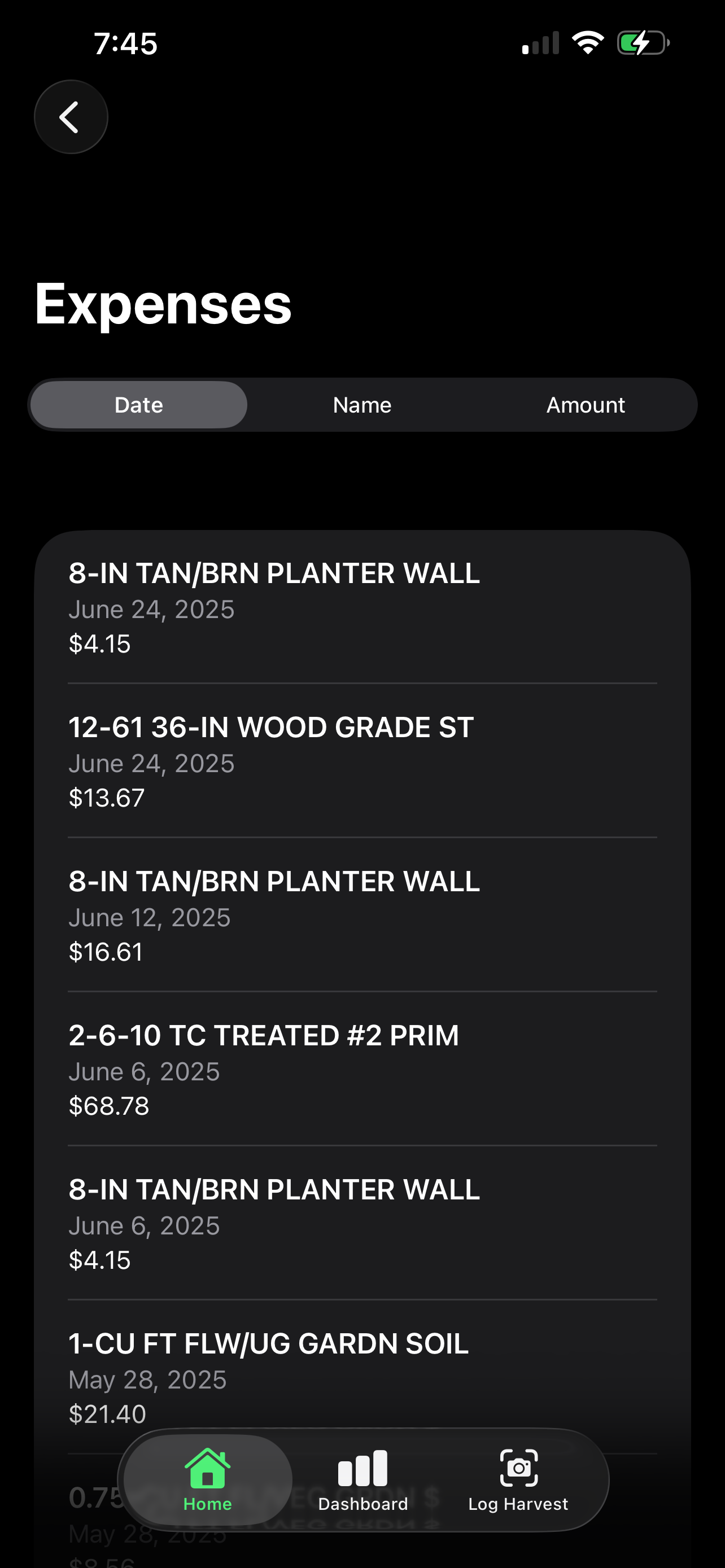Viewport: 725px width, 1568px height.
Task: Tap the Wi-Fi status icon
Action: pos(587,43)
